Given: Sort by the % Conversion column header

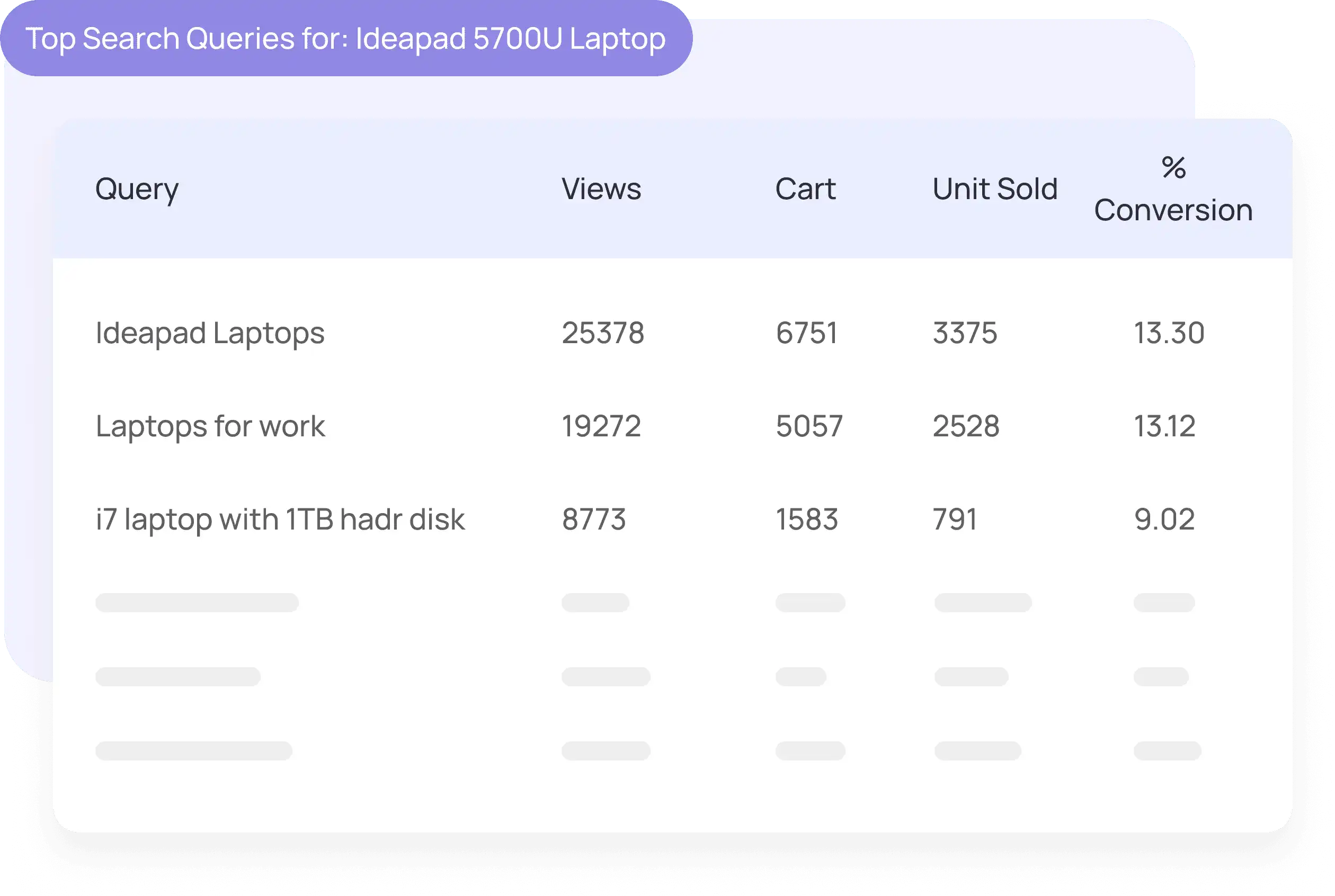Looking at the screenshot, I should (x=1173, y=189).
